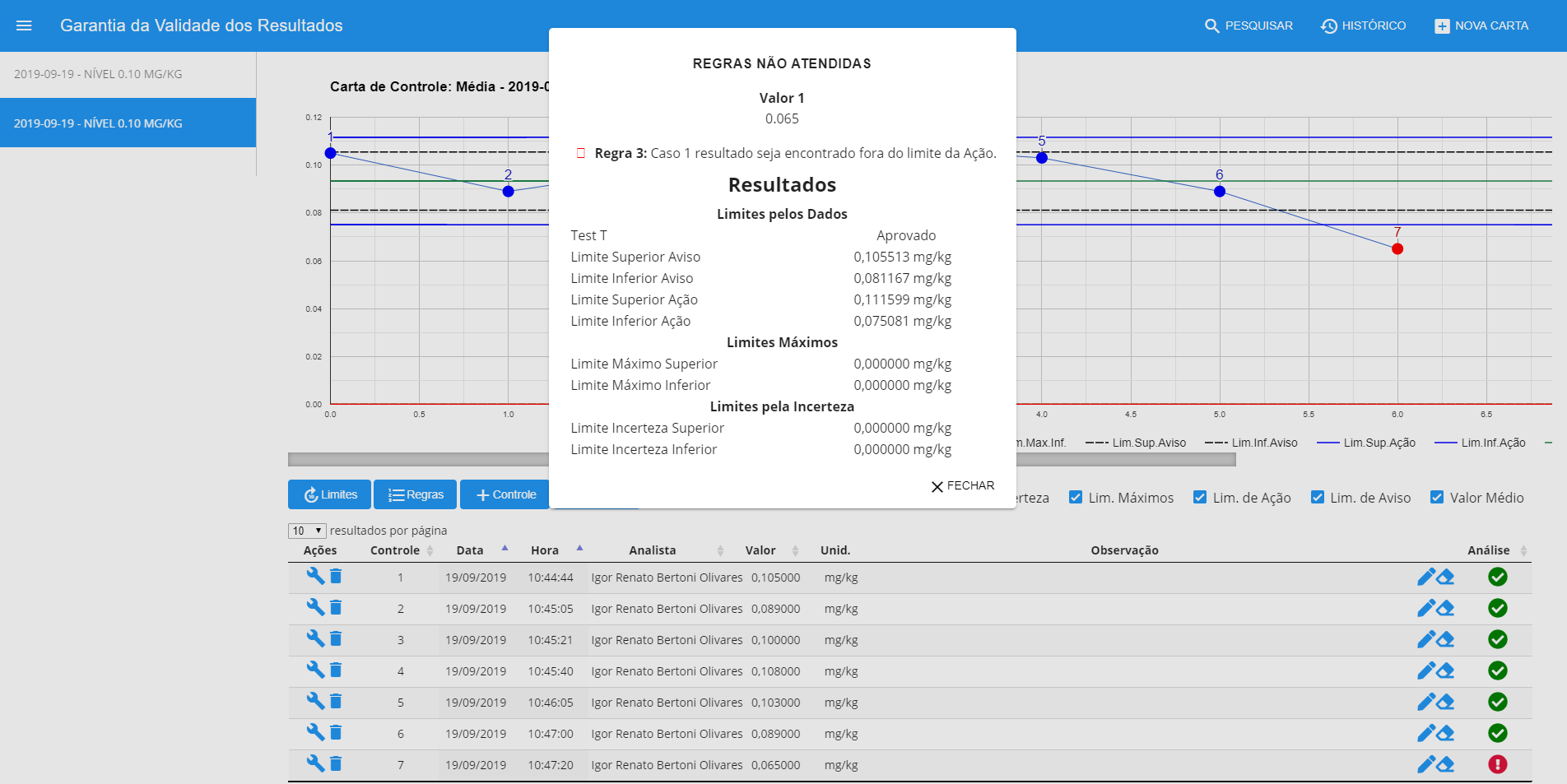Toggle the Lim. Máximos checkbox

point(1075,498)
